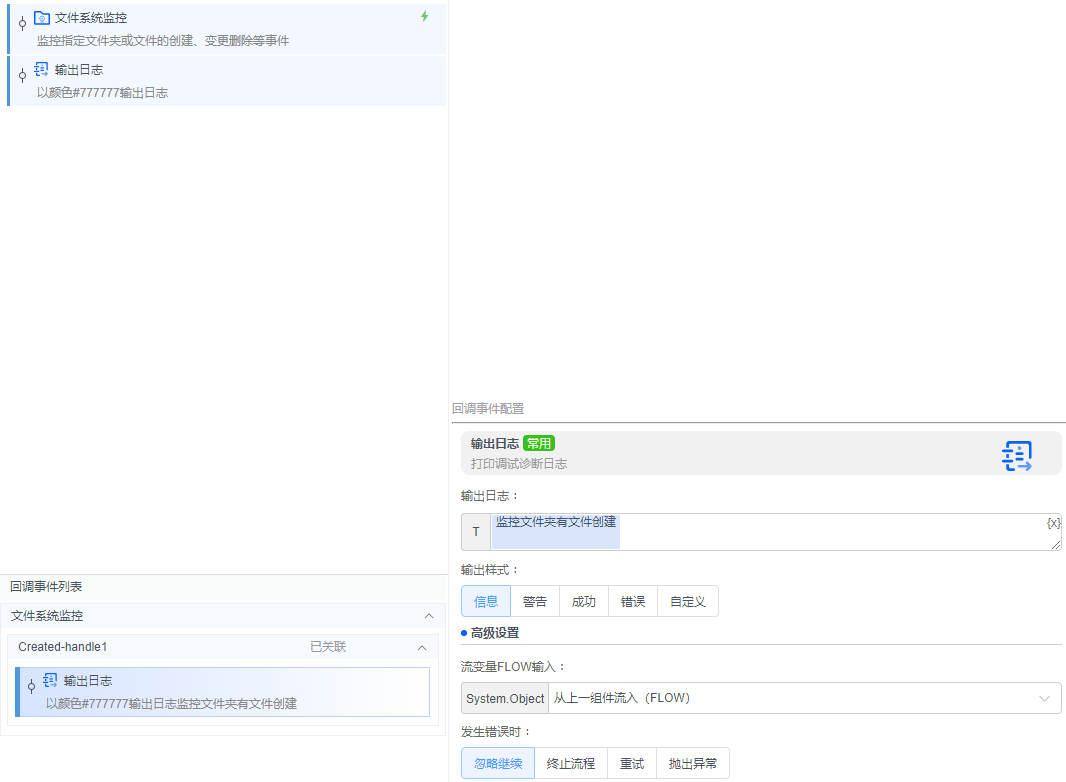The image size is (1066, 782).
Task: Select the 错误 output style
Action: pyautogui.click(x=632, y=601)
